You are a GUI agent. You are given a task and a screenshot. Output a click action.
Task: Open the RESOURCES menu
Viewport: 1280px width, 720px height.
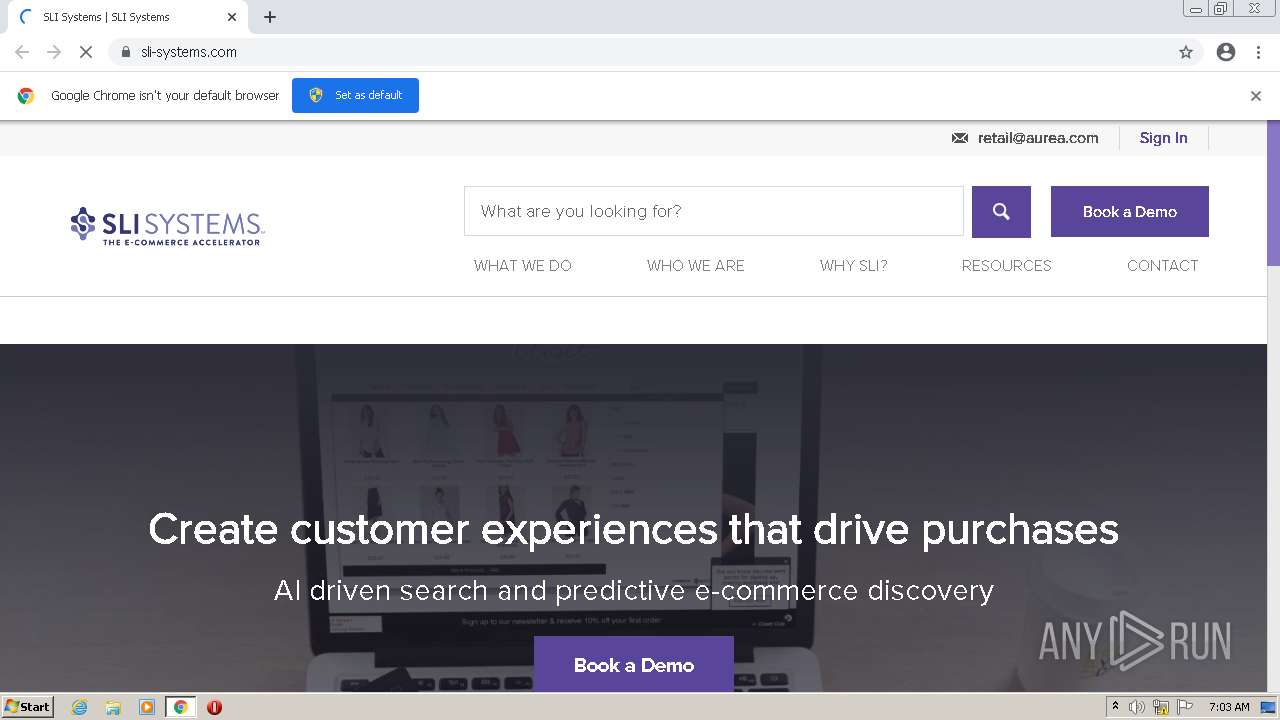click(1007, 265)
